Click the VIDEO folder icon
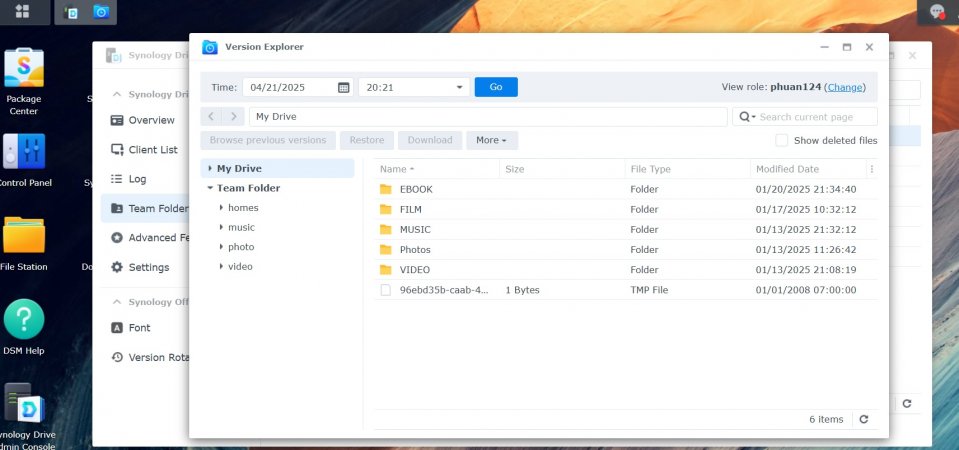Image resolution: width=959 pixels, height=450 pixels. click(385, 270)
